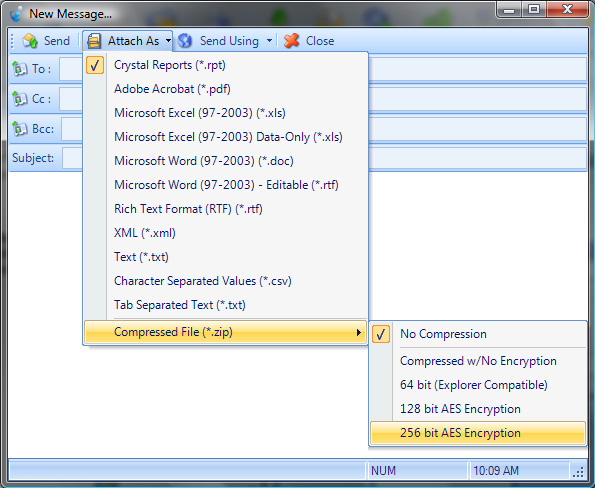Pick Microsoft Excel Data-Only (*.xls)
The width and height of the screenshot is (595, 488).
click(225, 137)
